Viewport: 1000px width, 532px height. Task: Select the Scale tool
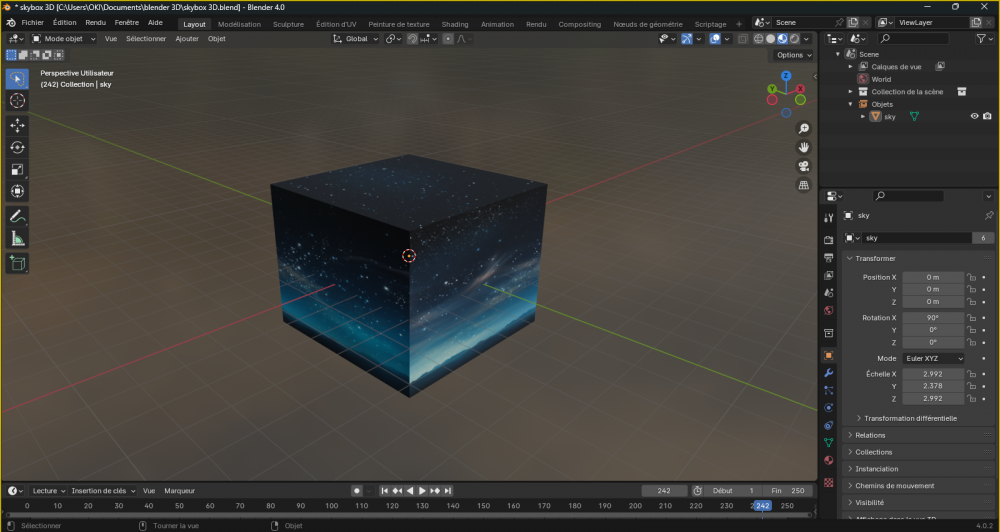(x=17, y=169)
